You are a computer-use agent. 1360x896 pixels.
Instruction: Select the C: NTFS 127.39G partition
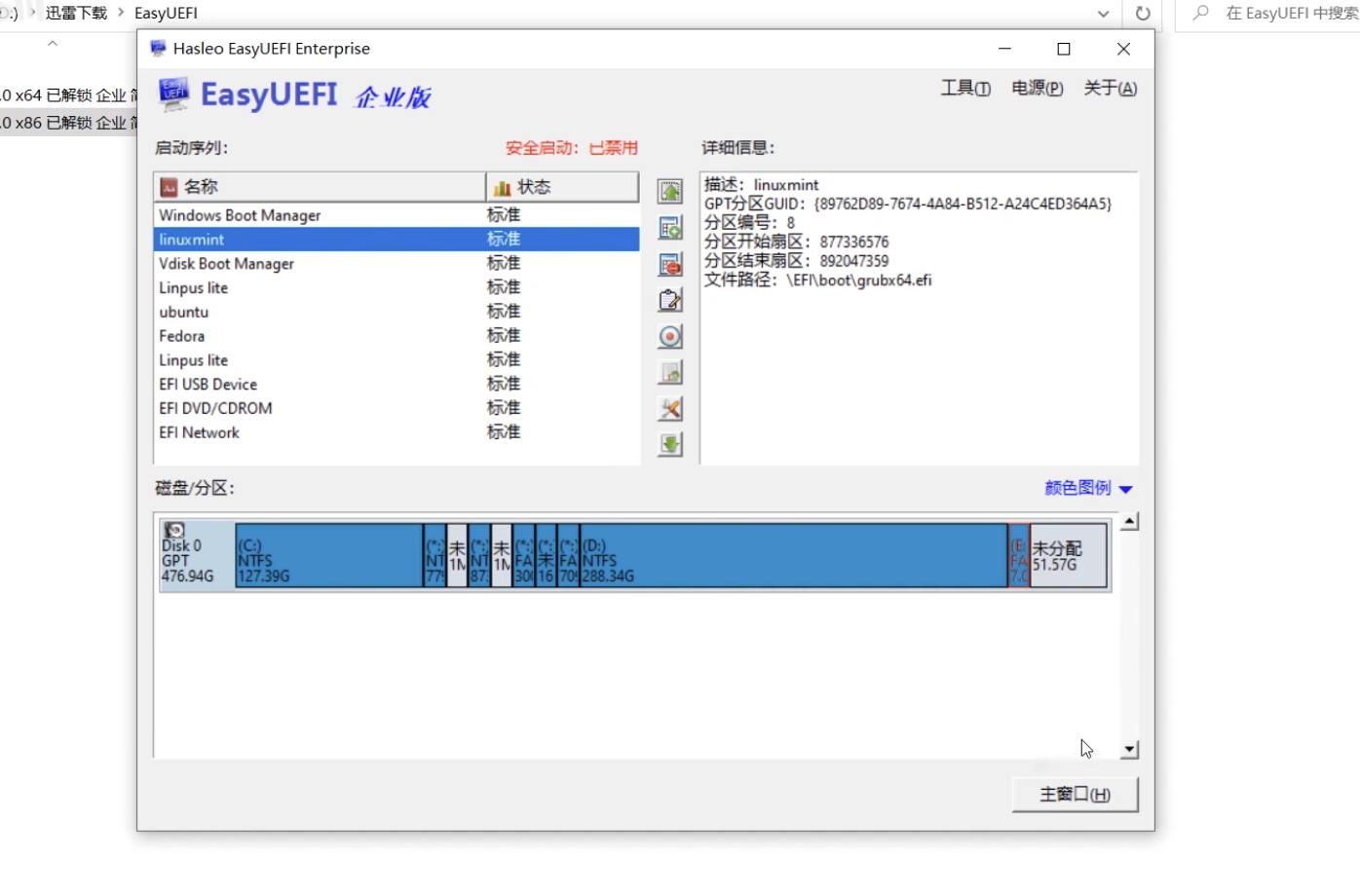pyautogui.click(x=329, y=555)
